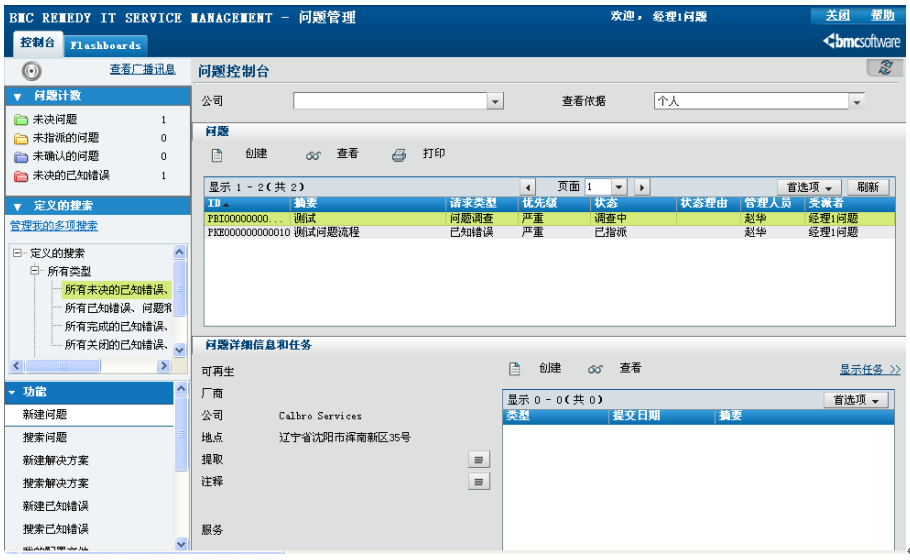Click the 创建 document icon in tasks section

click(x=514, y=369)
